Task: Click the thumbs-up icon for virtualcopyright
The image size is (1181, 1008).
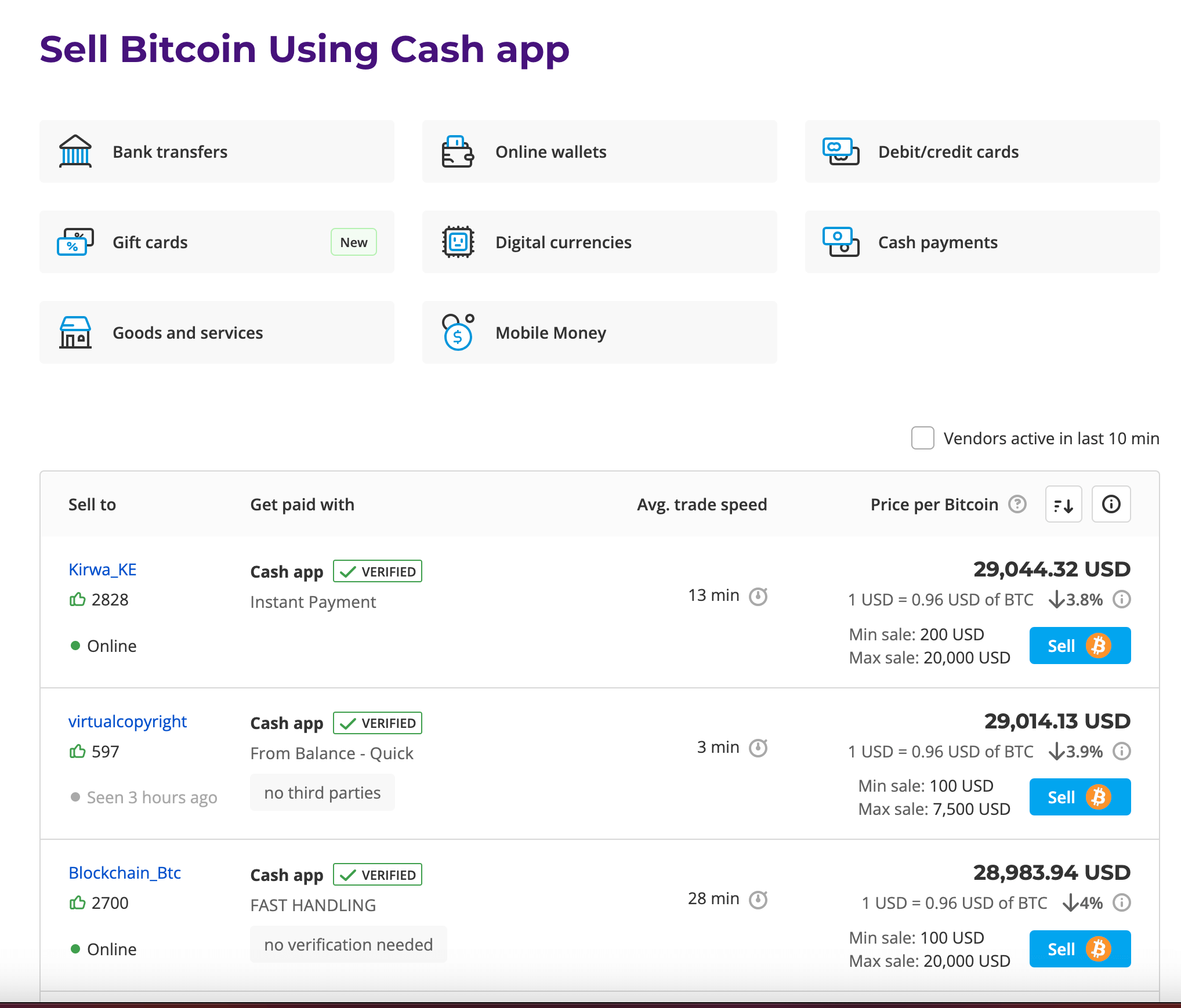Action: (77, 751)
